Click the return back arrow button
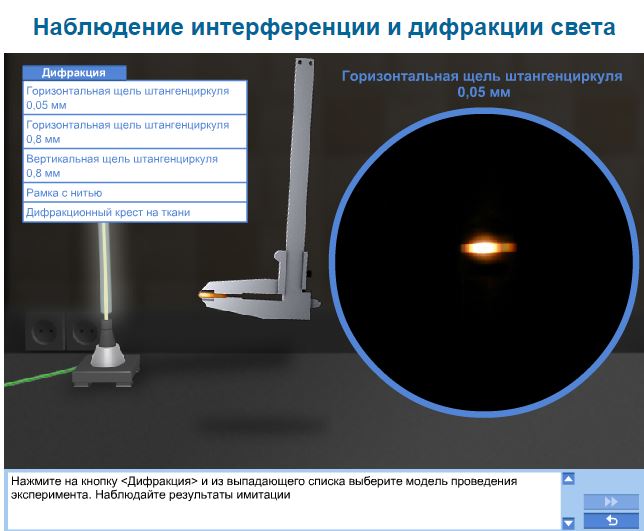Viewport: 644px width, 531px height. click(x=611, y=521)
